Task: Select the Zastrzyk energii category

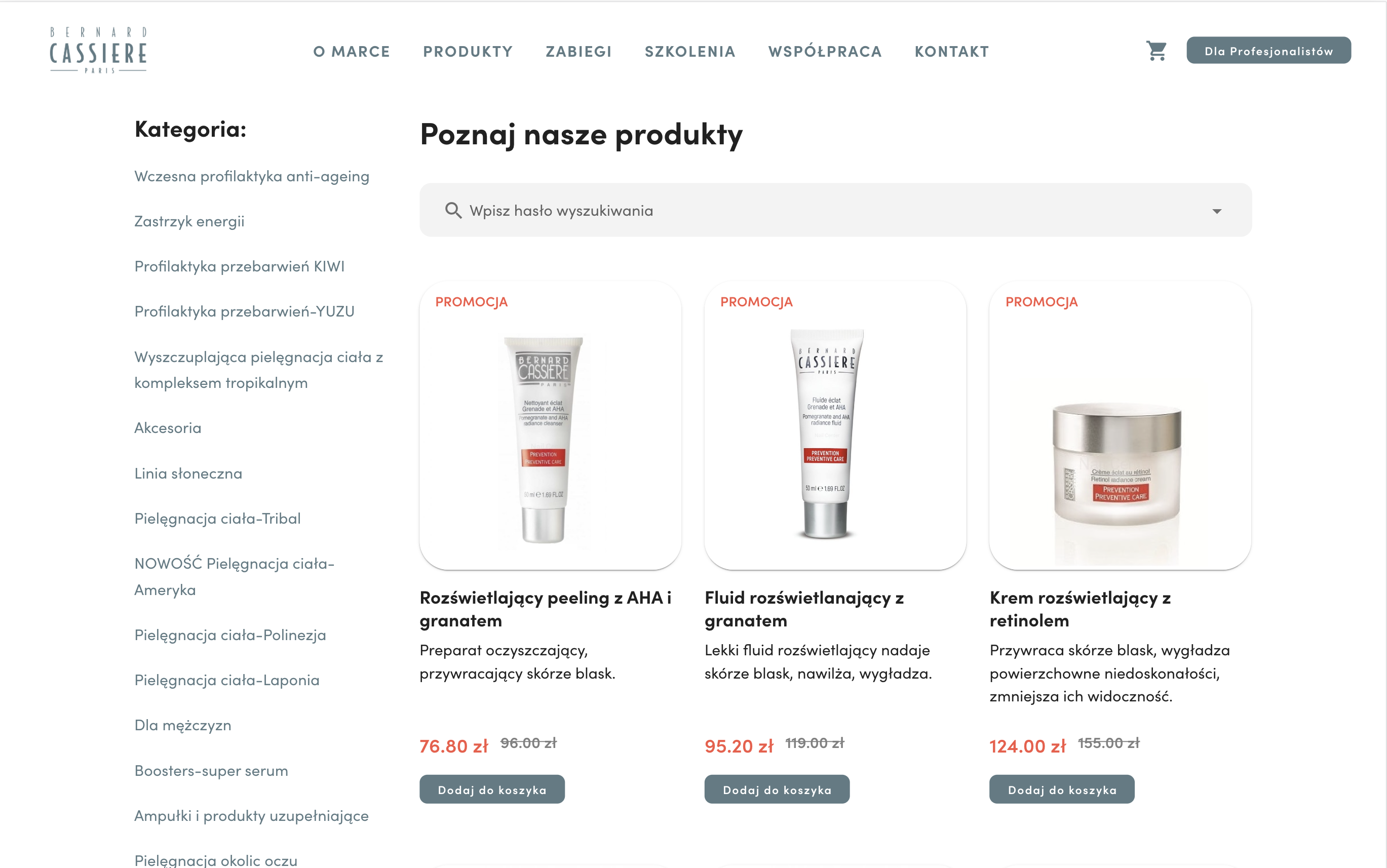Action: coord(189,221)
